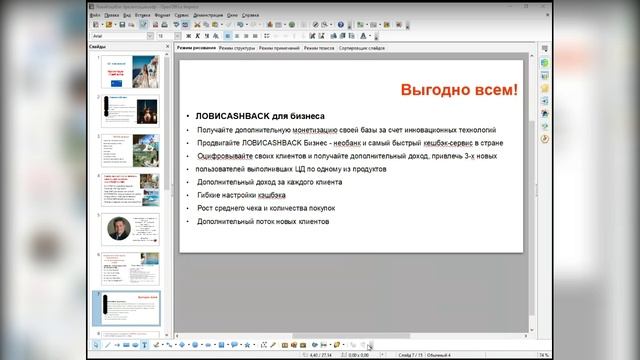Undo the last action
This screenshot has width=640, height=360.
click(240, 25)
